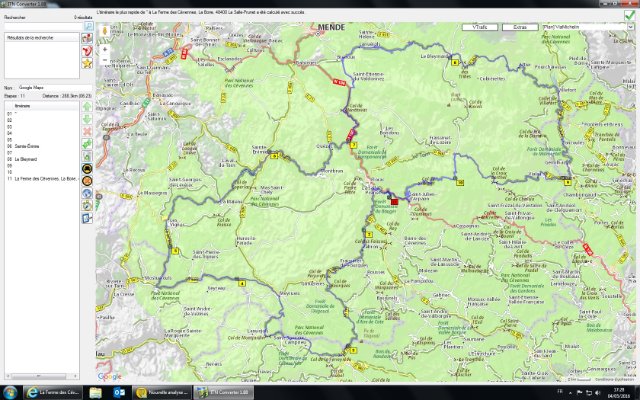Click the VTrafic button
Image resolution: width=640 pixels, height=400 pixels.
coord(479,26)
